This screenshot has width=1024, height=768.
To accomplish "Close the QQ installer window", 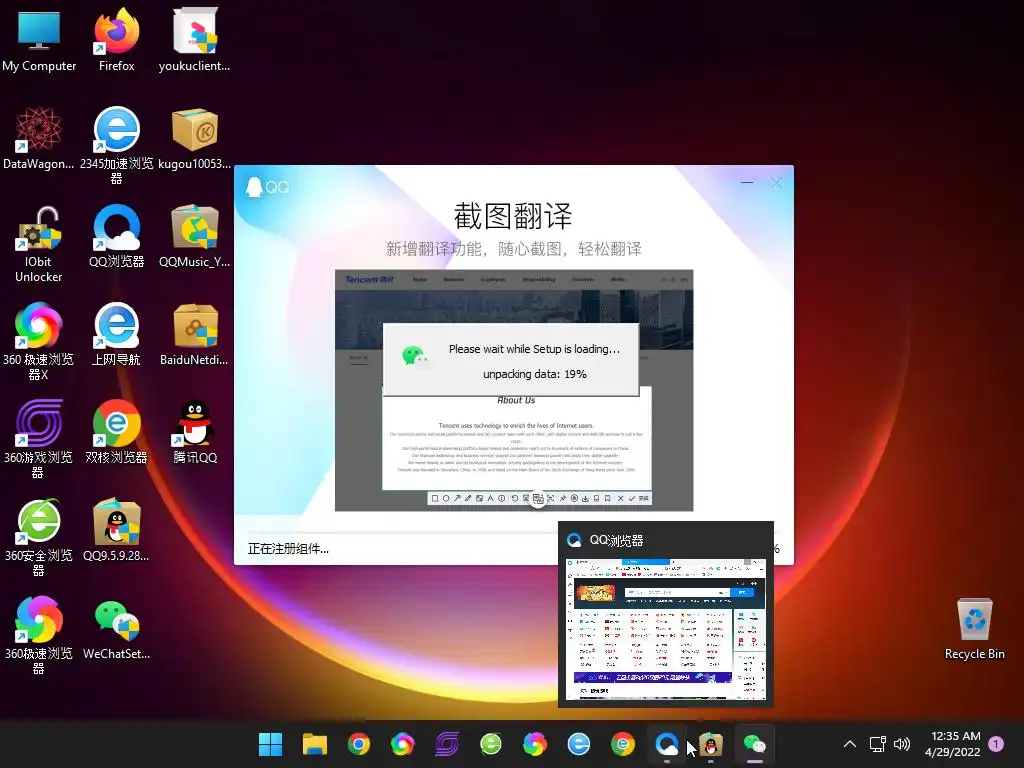I will (x=776, y=183).
